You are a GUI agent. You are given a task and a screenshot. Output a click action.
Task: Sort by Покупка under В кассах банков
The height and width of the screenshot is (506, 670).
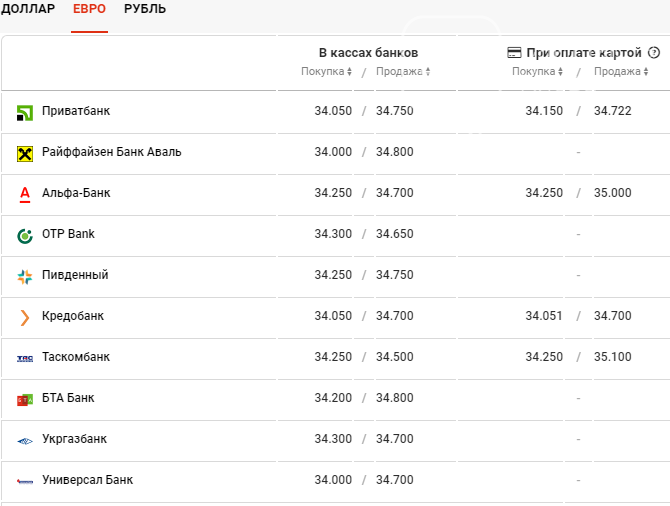pos(326,71)
